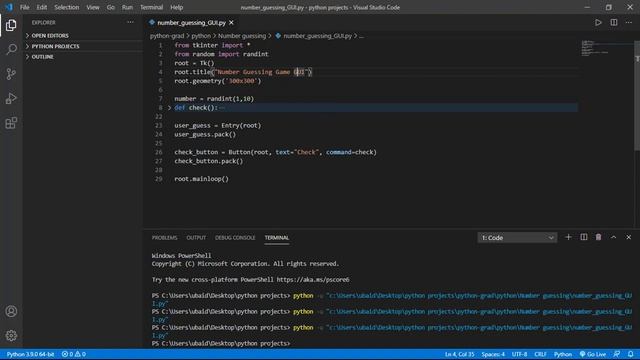The height and width of the screenshot is (360, 640).
Task: Kill the terminal with trash icon
Action: [598, 237]
